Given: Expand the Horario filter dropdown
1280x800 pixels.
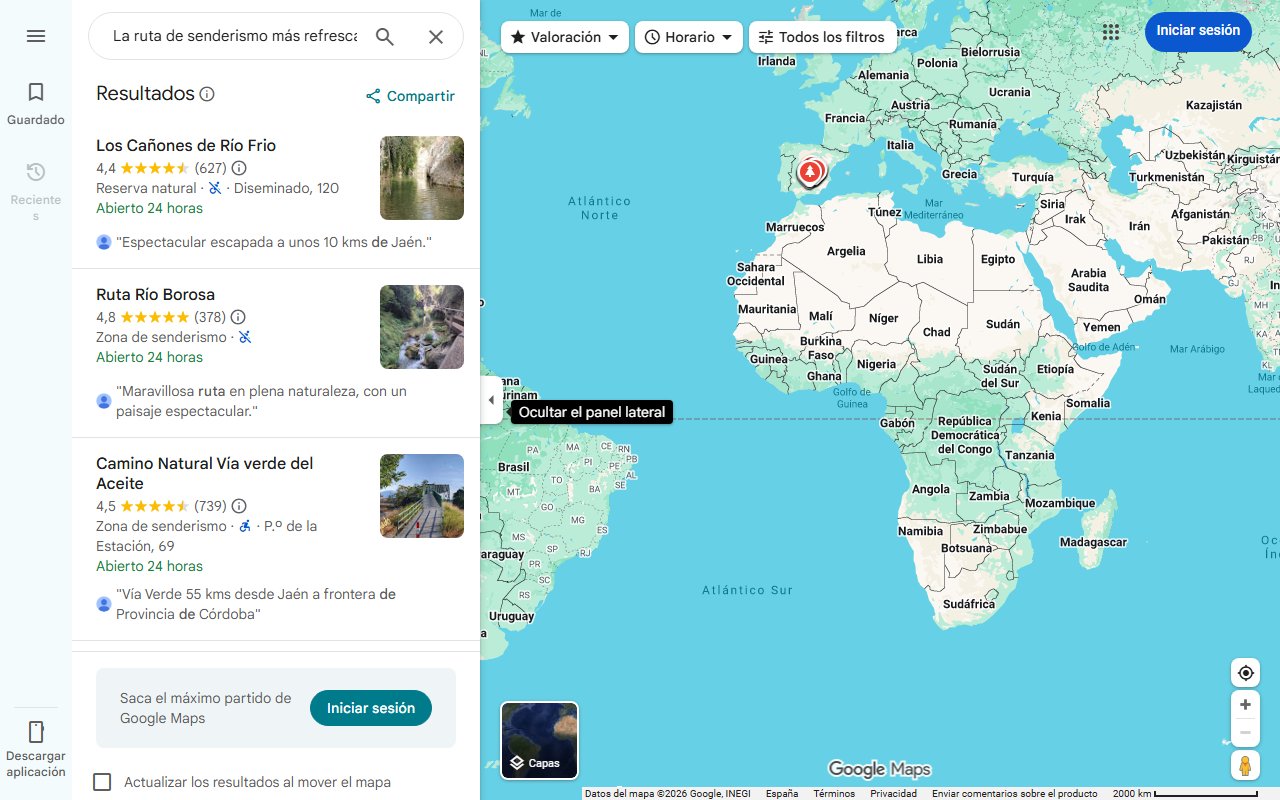Looking at the screenshot, I should 688,37.
